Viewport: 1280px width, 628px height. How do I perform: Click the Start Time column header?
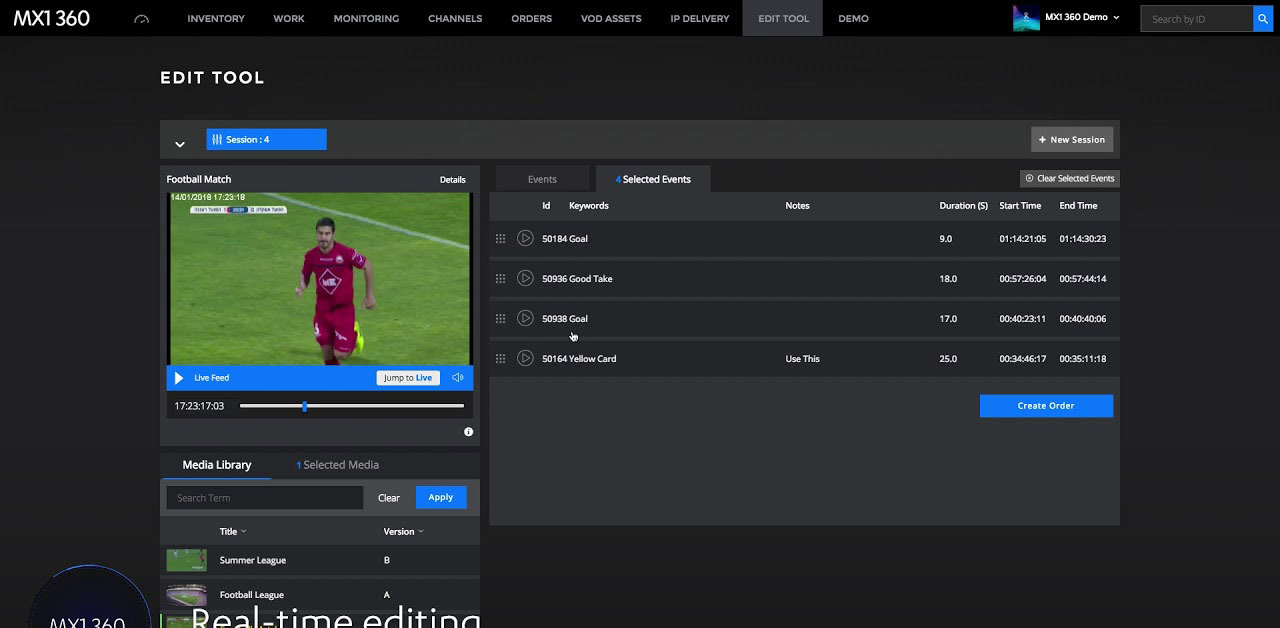[1021, 206]
